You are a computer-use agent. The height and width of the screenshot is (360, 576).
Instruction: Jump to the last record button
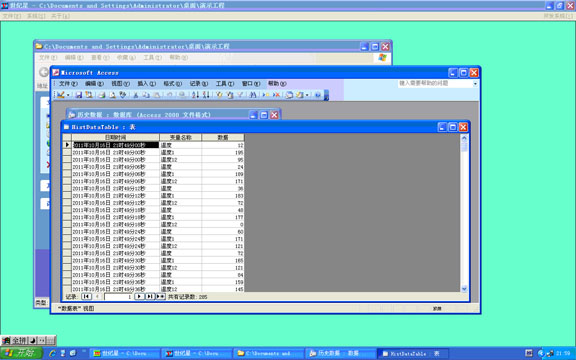coord(150,296)
